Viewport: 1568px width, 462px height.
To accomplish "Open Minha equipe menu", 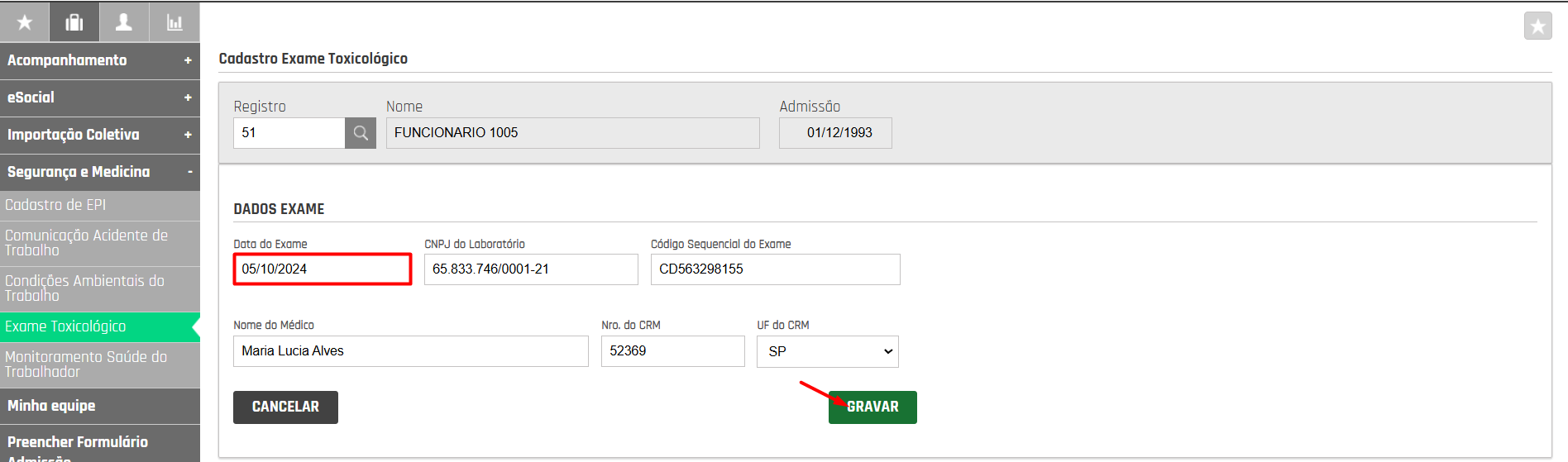I will coord(100,406).
